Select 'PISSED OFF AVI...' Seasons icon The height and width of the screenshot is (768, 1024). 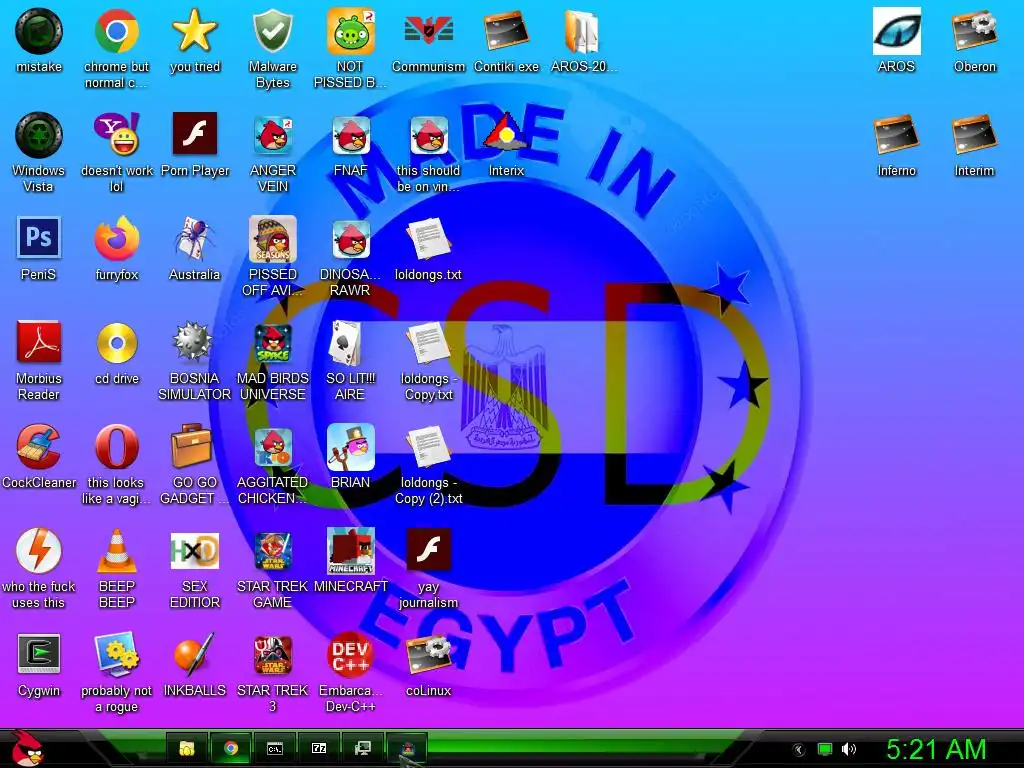(x=272, y=238)
